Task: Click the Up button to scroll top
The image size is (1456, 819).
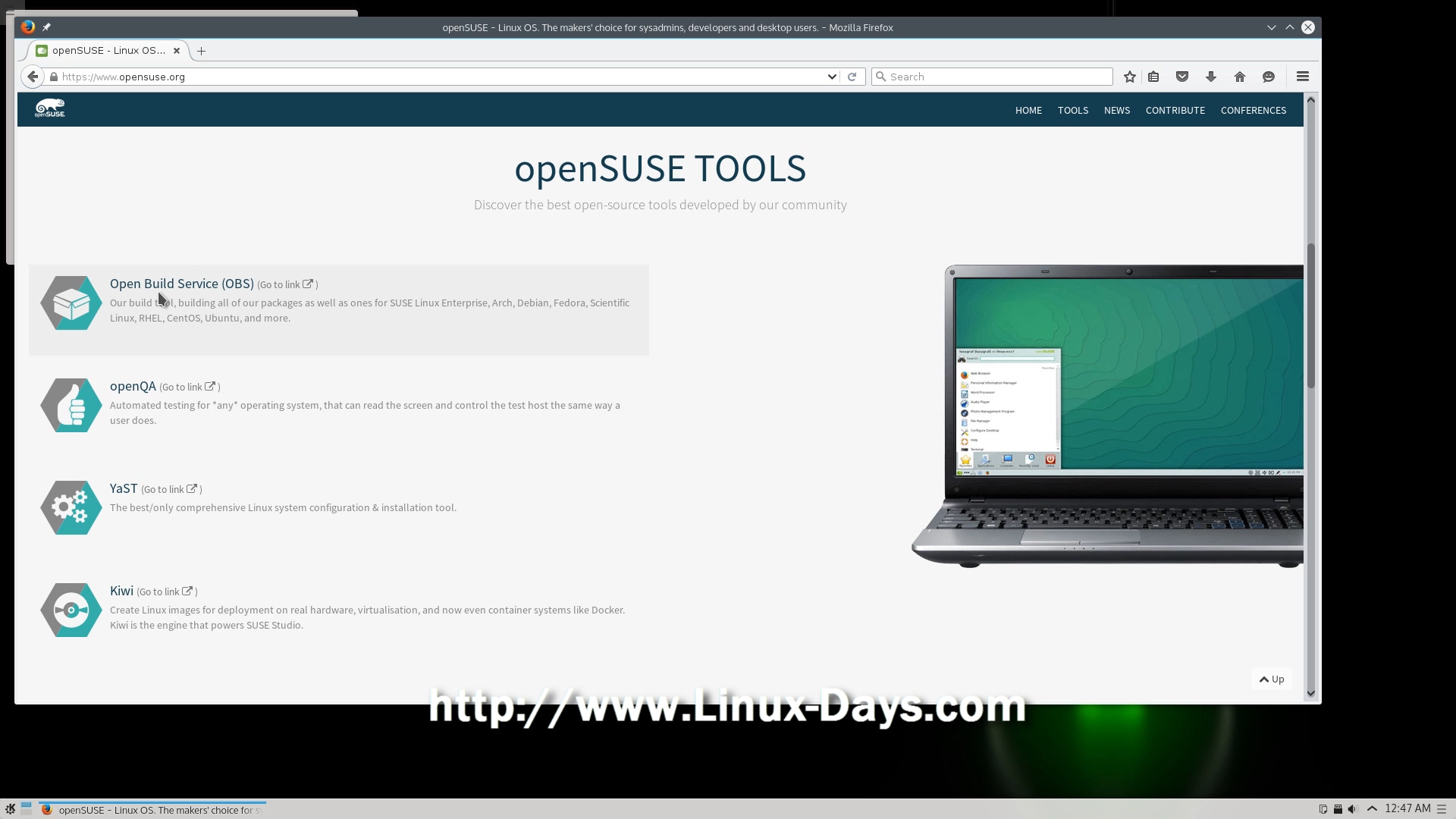Action: [1272, 679]
